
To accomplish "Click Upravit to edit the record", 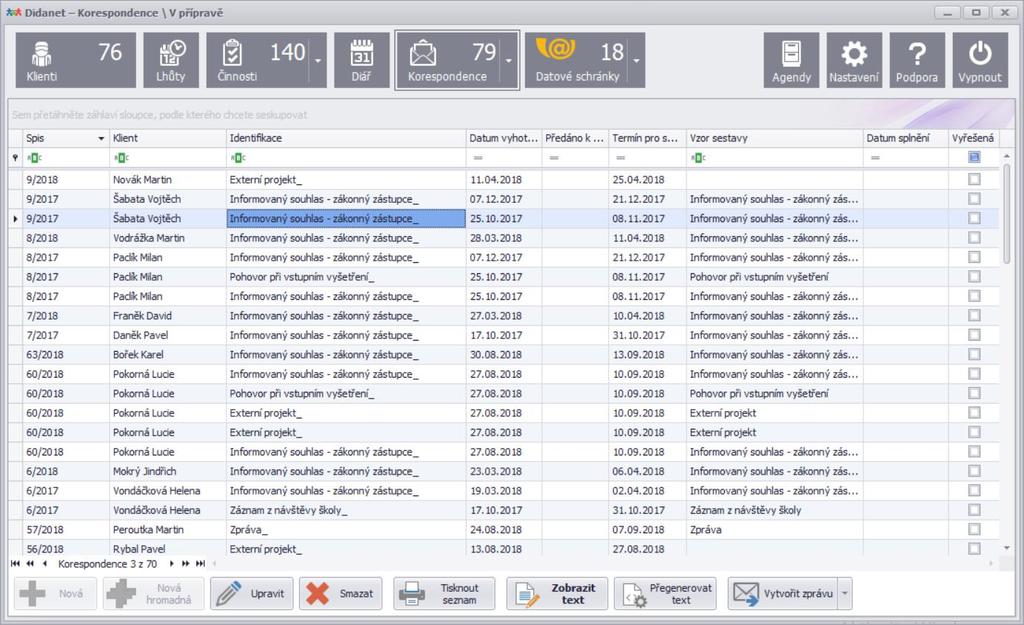I will pos(251,594).
